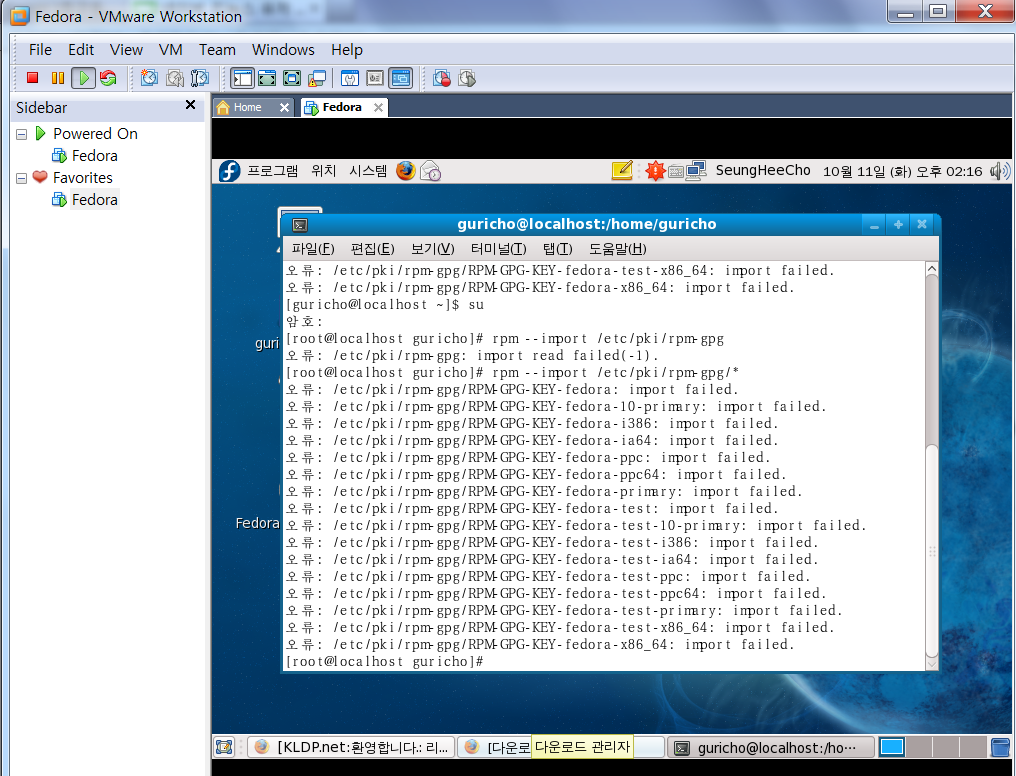Screen dimensions: 1016x776
Task: Click the show desktop icon on the bottom panel
Action: (x=224, y=747)
